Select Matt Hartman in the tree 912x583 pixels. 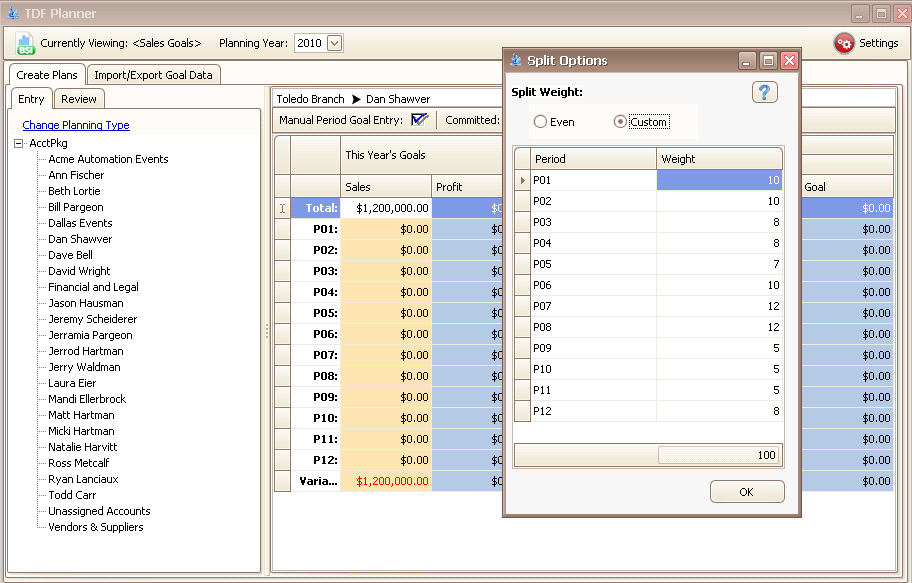coord(81,415)
